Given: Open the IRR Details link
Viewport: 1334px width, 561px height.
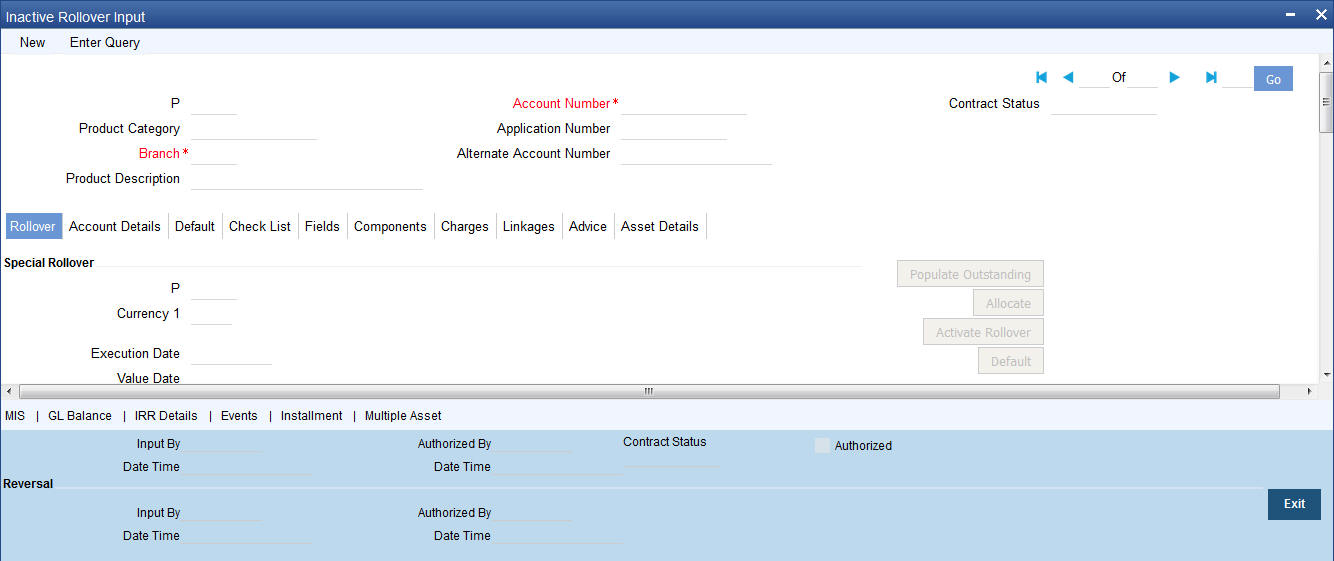Looking at the screenshot, I should 166,415.
